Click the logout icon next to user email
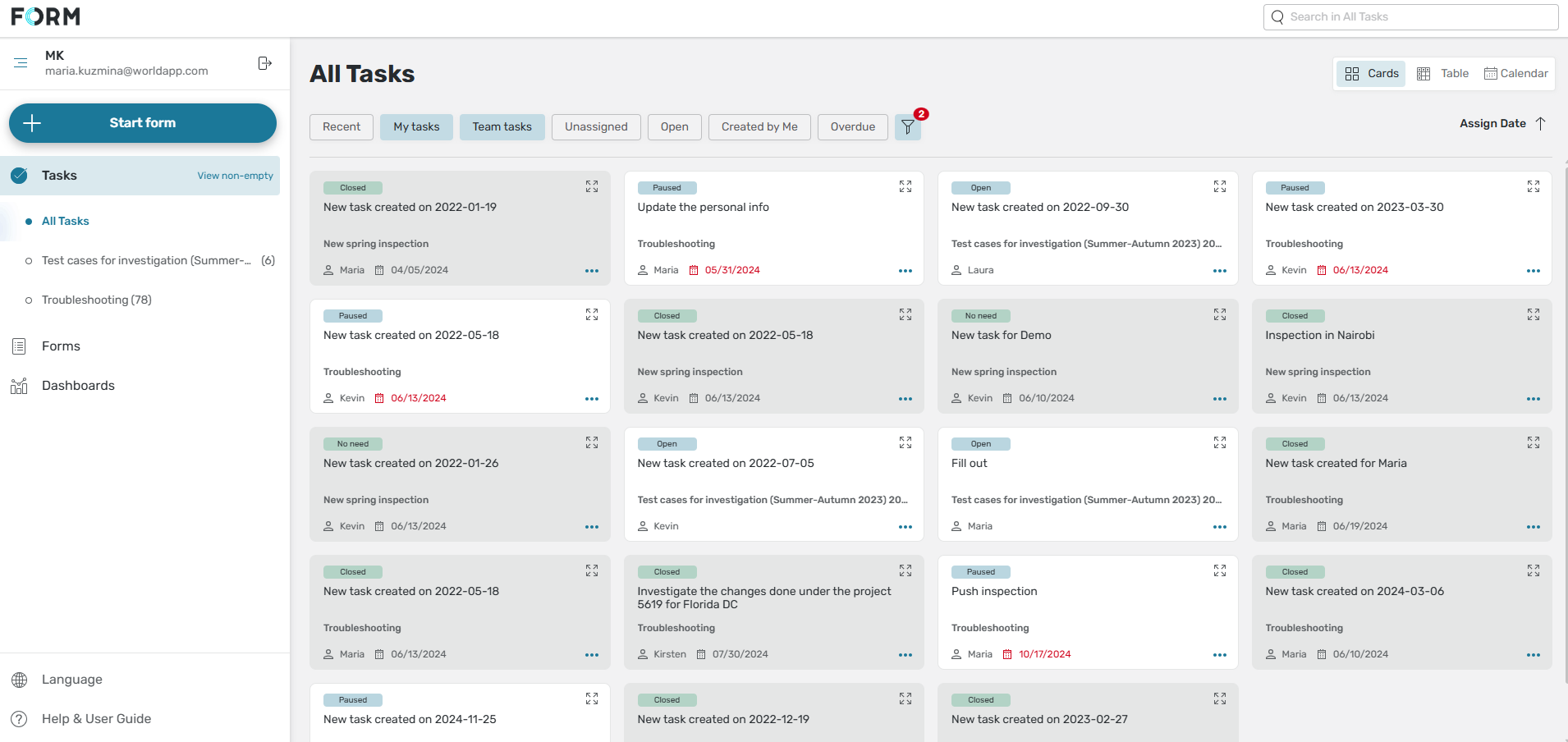Viewport: 1568px width, 742px height. click(264, 63)
